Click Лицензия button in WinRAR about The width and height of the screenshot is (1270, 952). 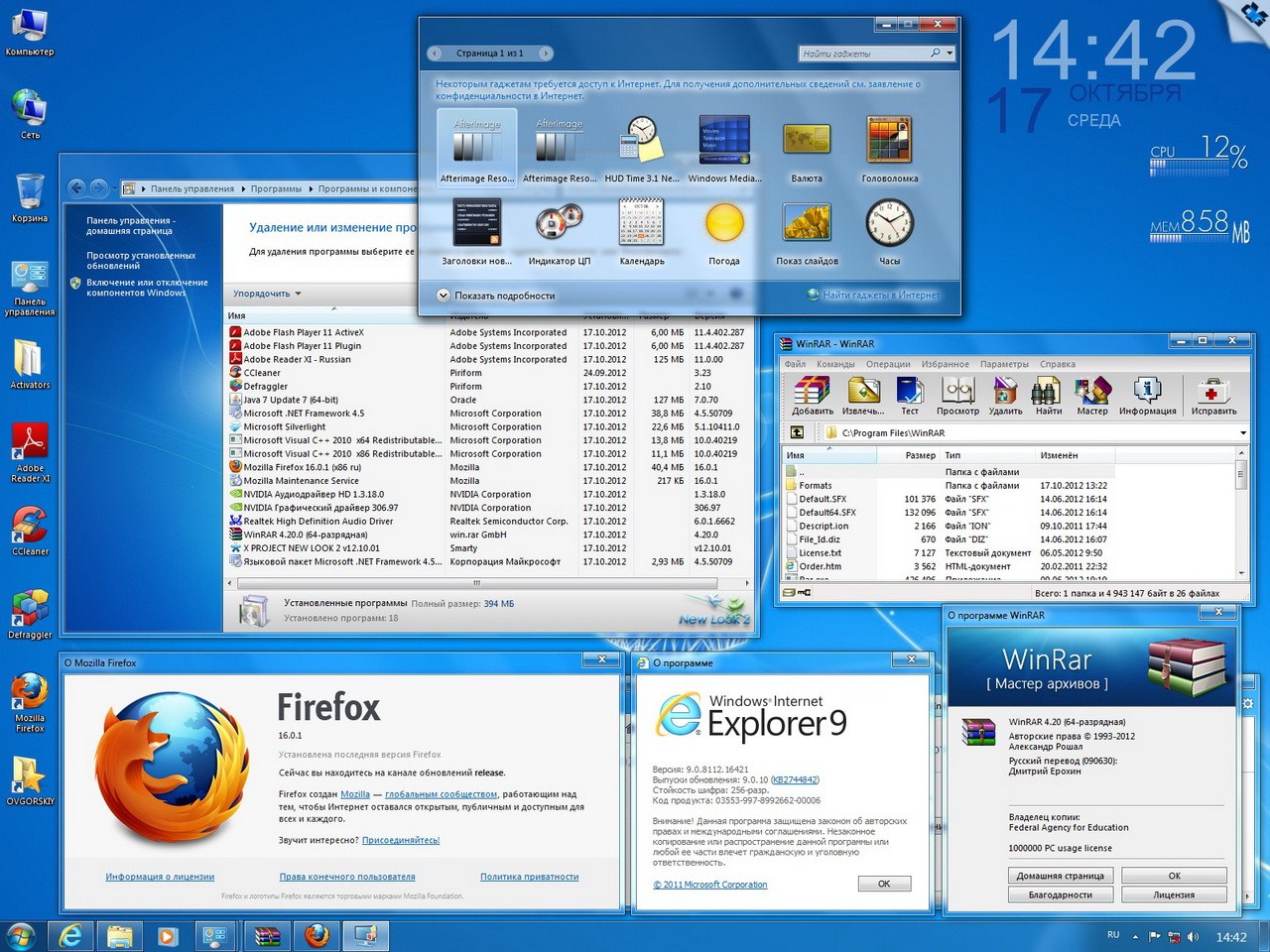[1174, 894]
